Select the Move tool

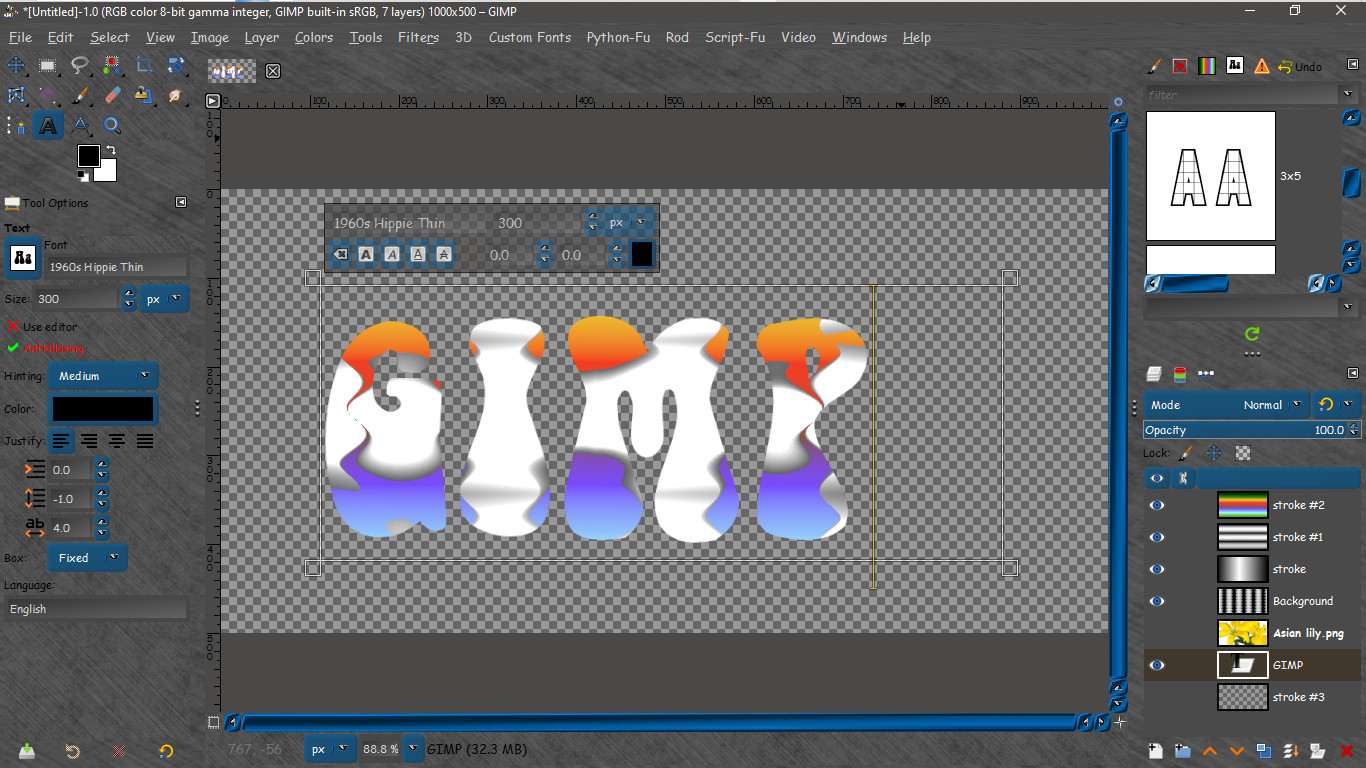tap(16, 66)
